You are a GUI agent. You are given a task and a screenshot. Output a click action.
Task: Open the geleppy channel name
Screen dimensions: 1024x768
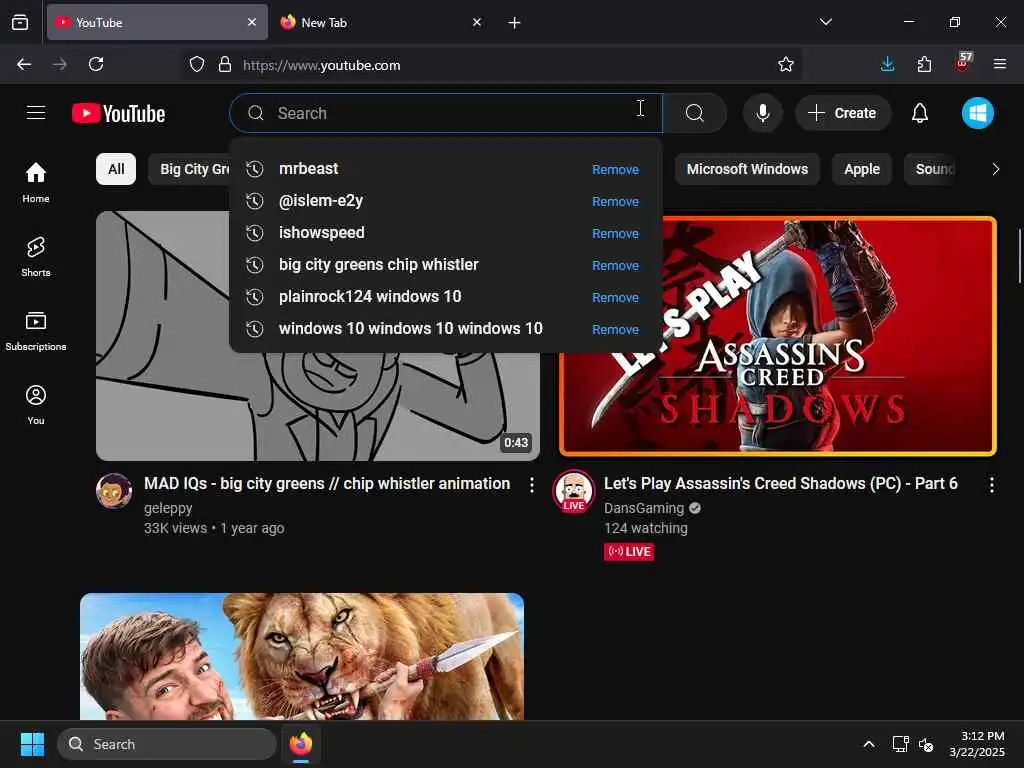168,508
